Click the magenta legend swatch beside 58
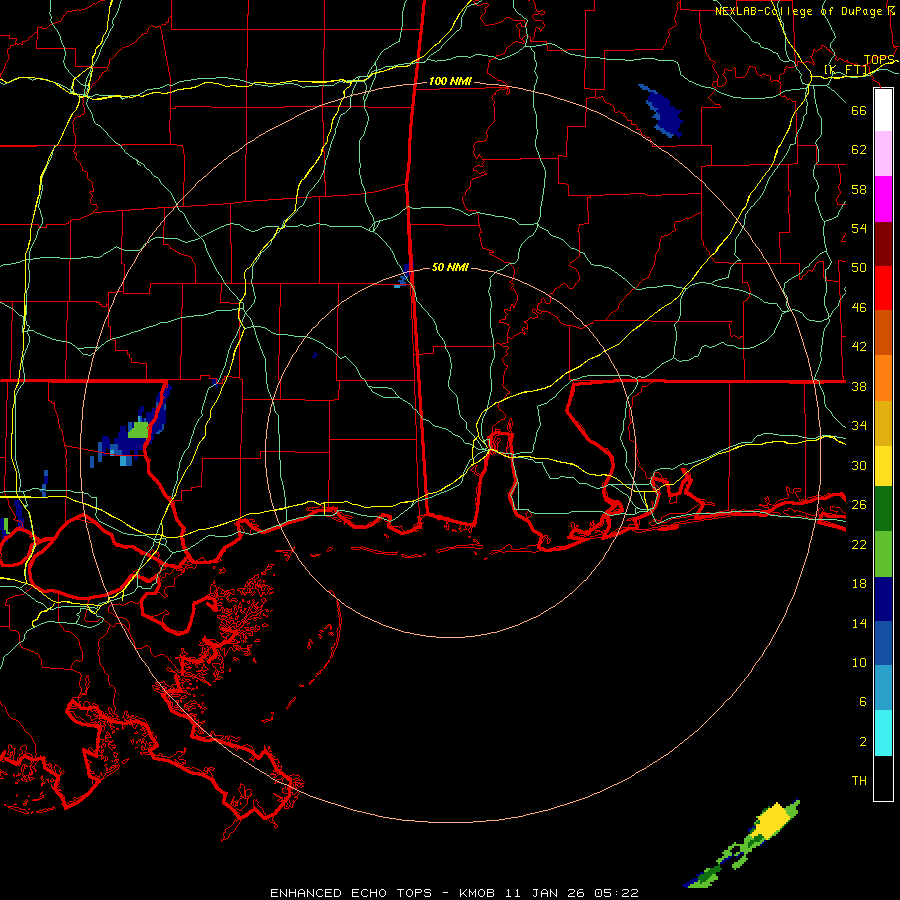Viewport: 900px width, 900px height. click(x=883, y=199)
